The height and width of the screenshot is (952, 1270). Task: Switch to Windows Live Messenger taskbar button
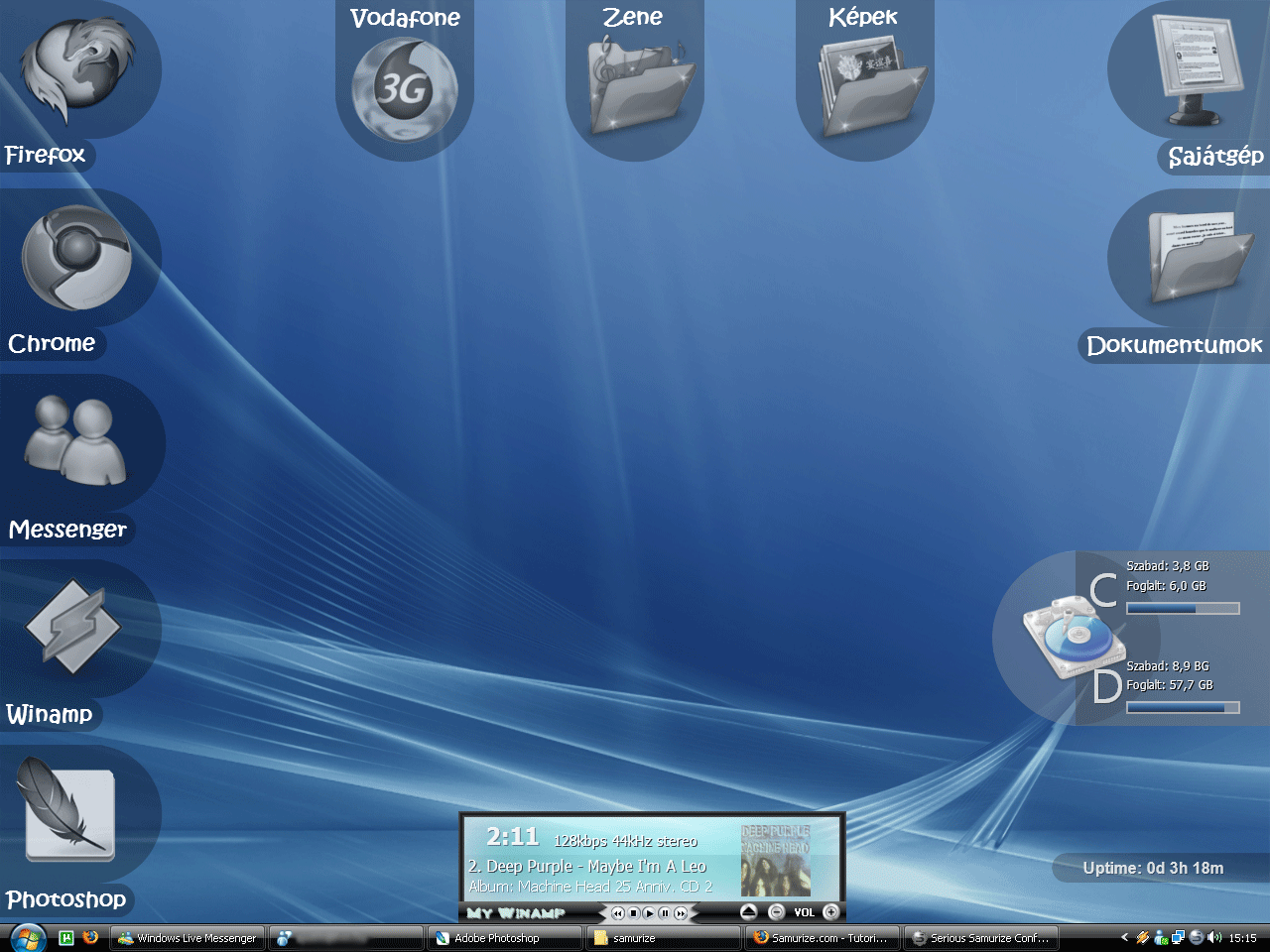(187, 938)
